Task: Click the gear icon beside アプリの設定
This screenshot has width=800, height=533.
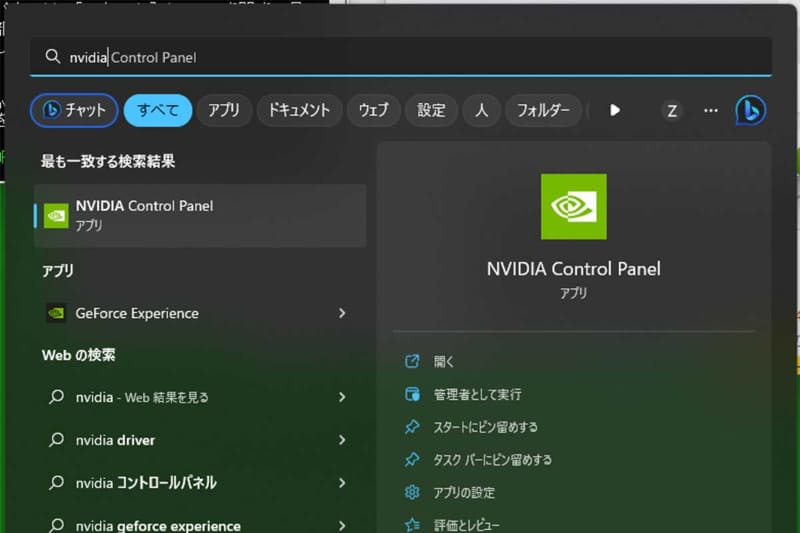Action: tap(412, 492)
